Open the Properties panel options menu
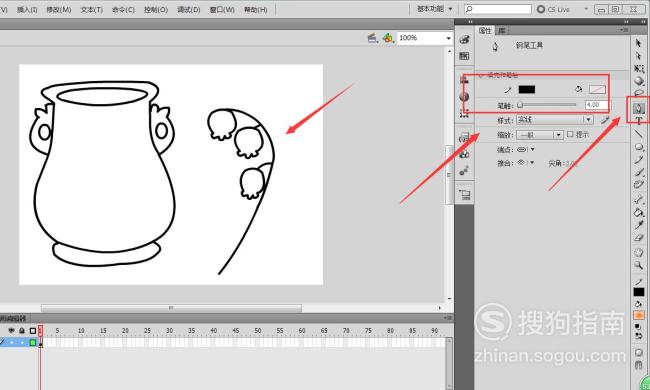 click(x=623, y=30)
